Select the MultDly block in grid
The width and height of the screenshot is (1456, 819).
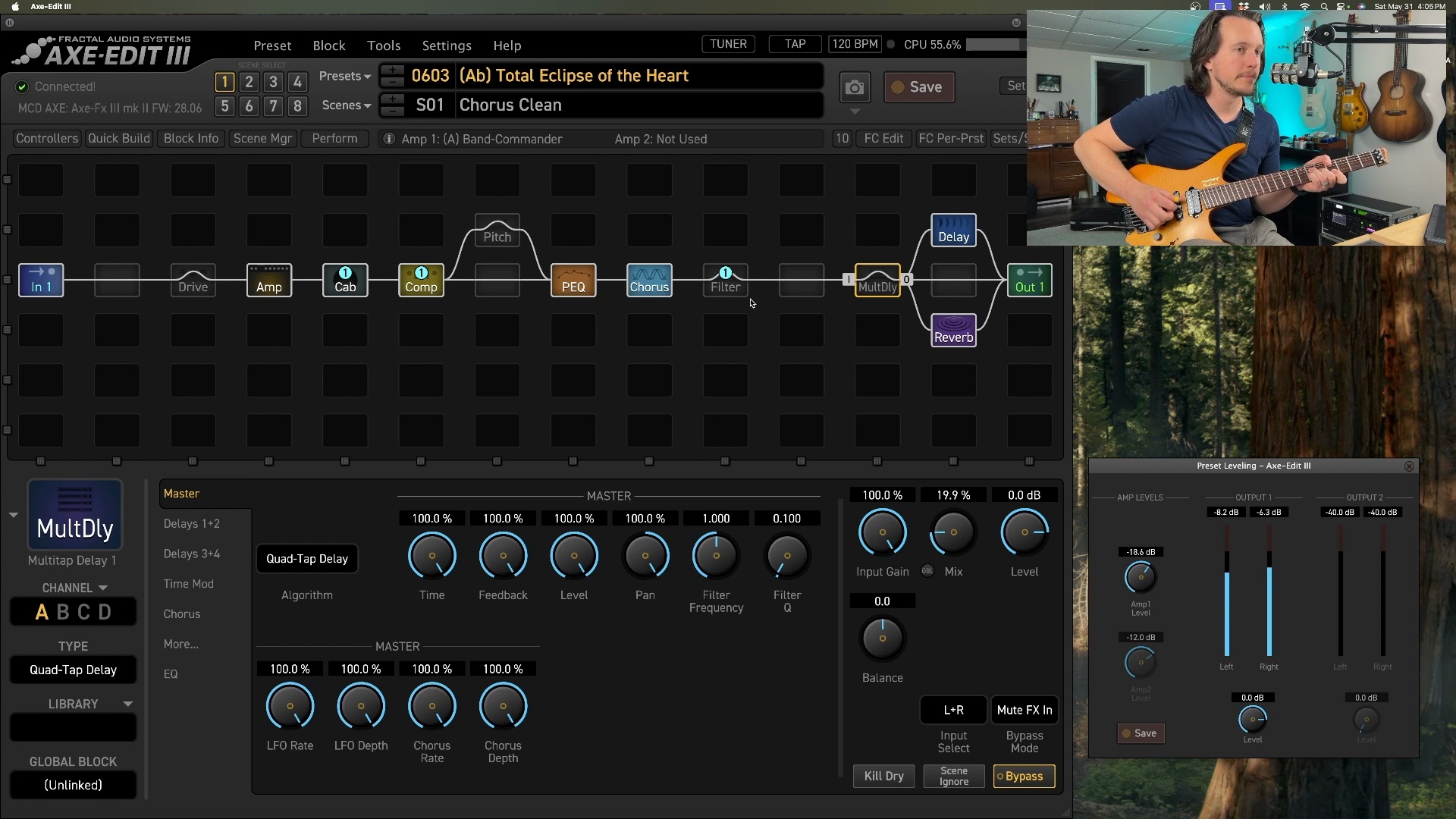coord(877,280)
